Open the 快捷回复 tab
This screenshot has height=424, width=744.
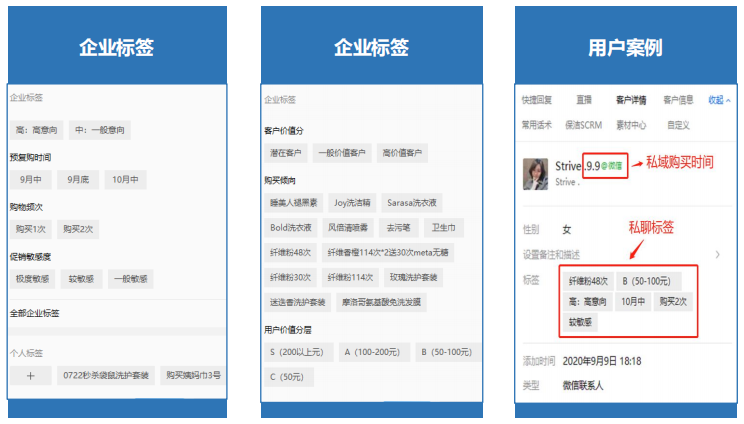(x=536, y=100)
